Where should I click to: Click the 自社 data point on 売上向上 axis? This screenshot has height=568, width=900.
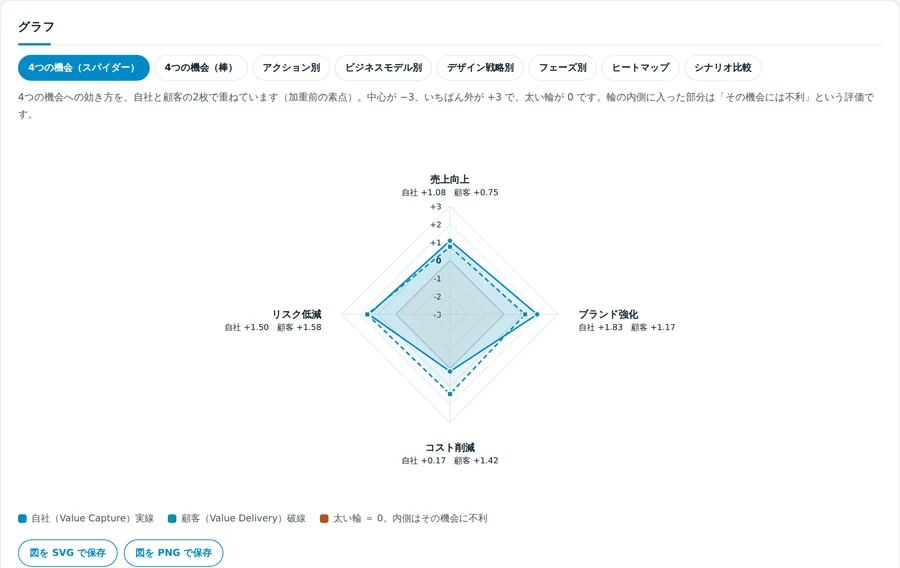pos(450,242)
